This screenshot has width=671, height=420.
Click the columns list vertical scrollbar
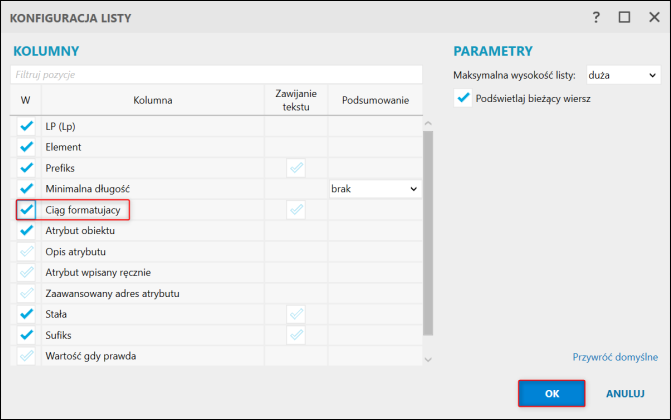pos(429,230)
